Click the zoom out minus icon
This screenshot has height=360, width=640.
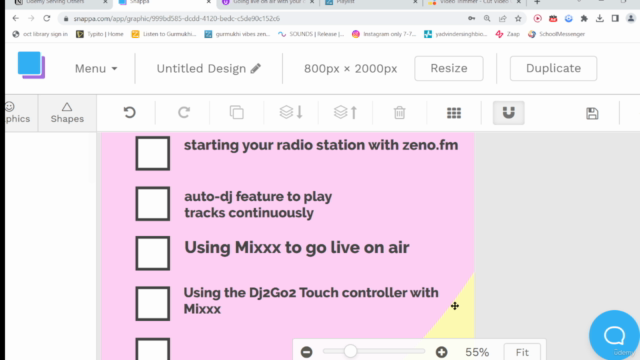(307, 352)
